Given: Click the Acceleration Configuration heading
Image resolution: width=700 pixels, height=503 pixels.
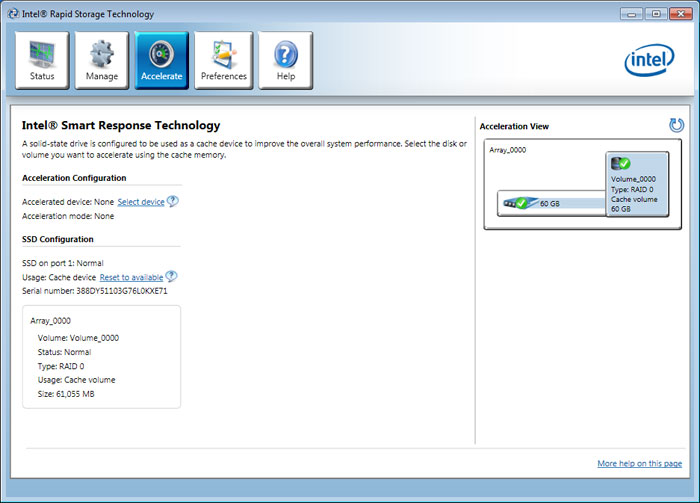Looking at the screenshot, I should tap(74, 178).
